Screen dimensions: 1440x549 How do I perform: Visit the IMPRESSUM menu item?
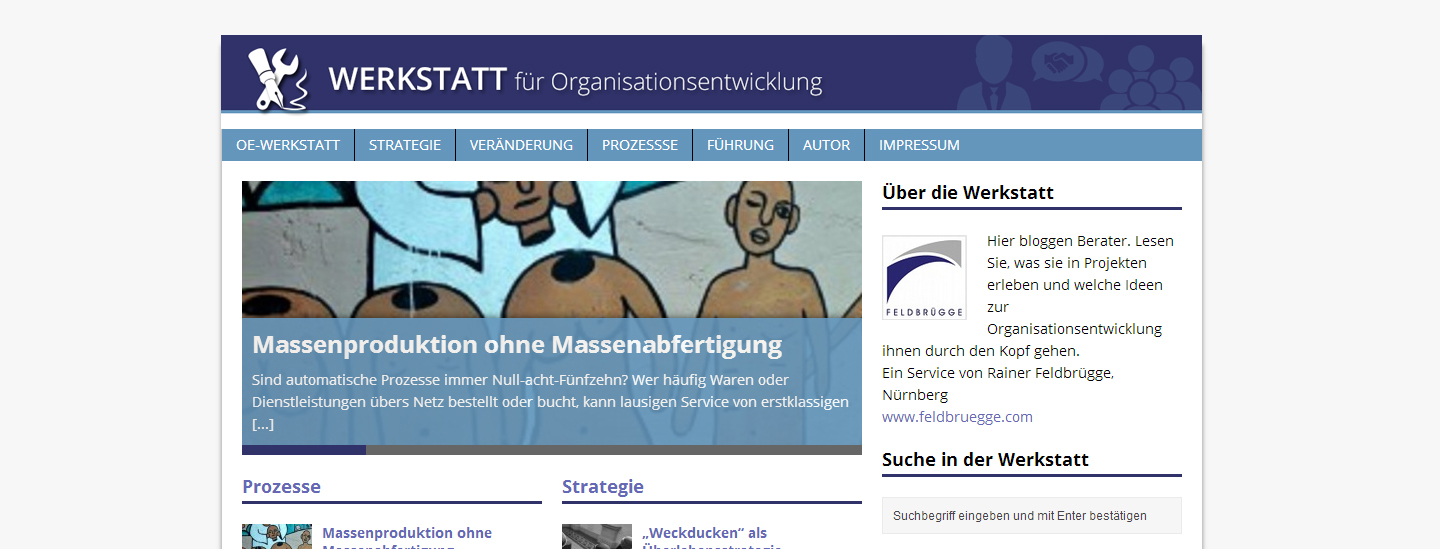tap(919, 145)
